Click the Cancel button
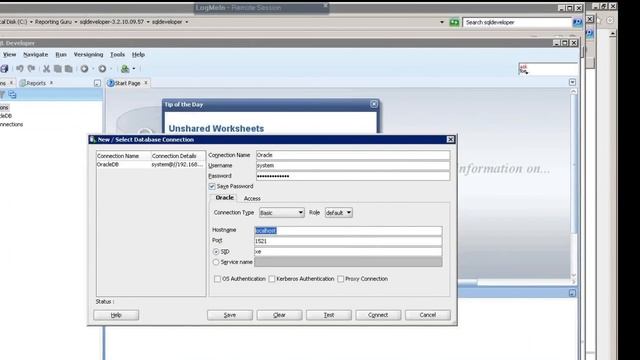640x360 pixels. point(428,315)
